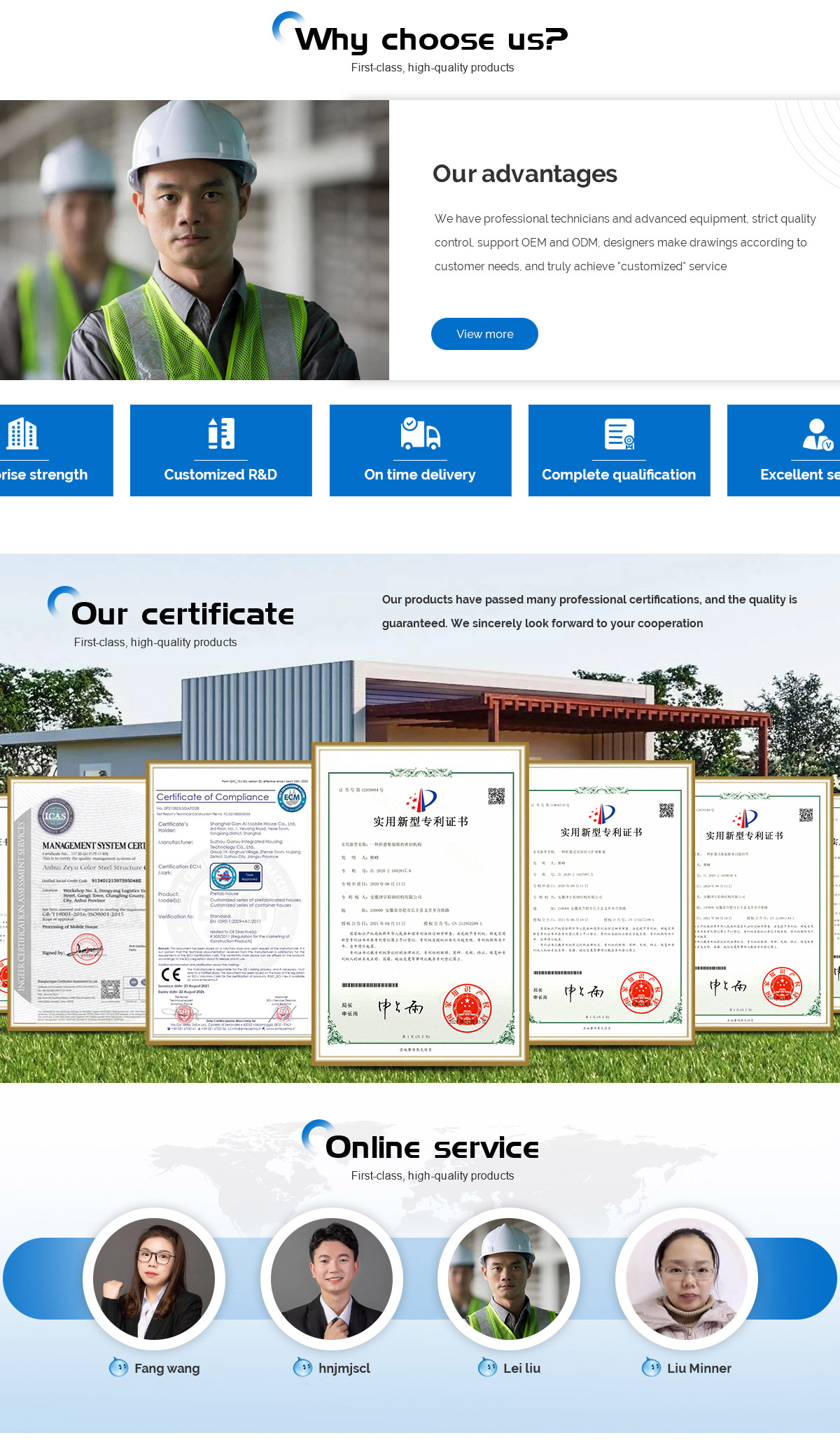Click the chat icon beside Liu Minner

tap(651, 1366)
